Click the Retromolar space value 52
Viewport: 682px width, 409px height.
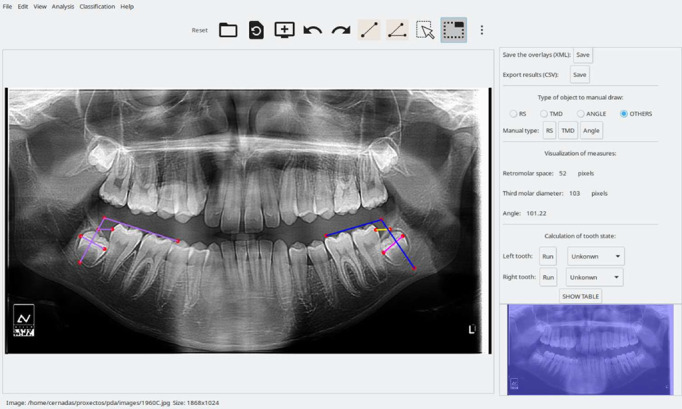coord(563,173)
